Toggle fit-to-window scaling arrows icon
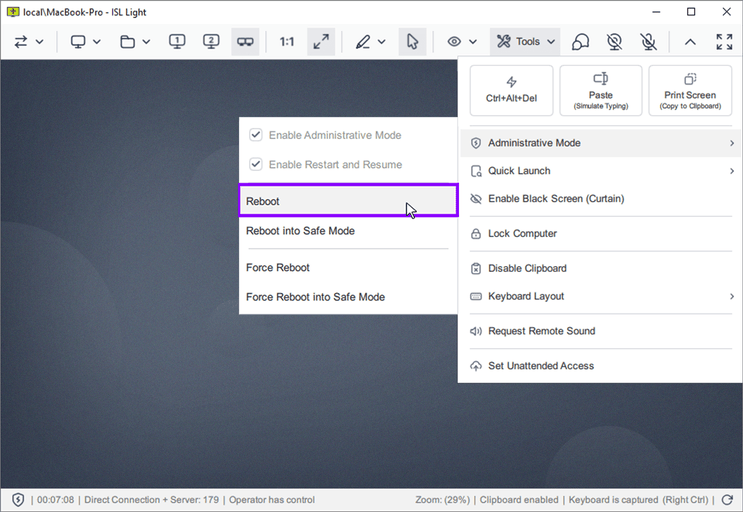 [x=321, y=42]
